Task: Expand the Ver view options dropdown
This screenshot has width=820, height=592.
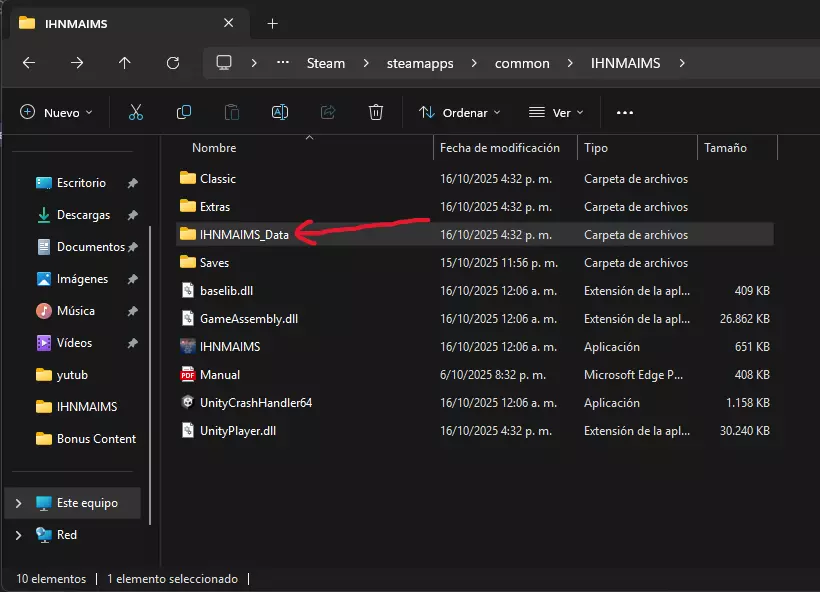Action: pos(556,113)
